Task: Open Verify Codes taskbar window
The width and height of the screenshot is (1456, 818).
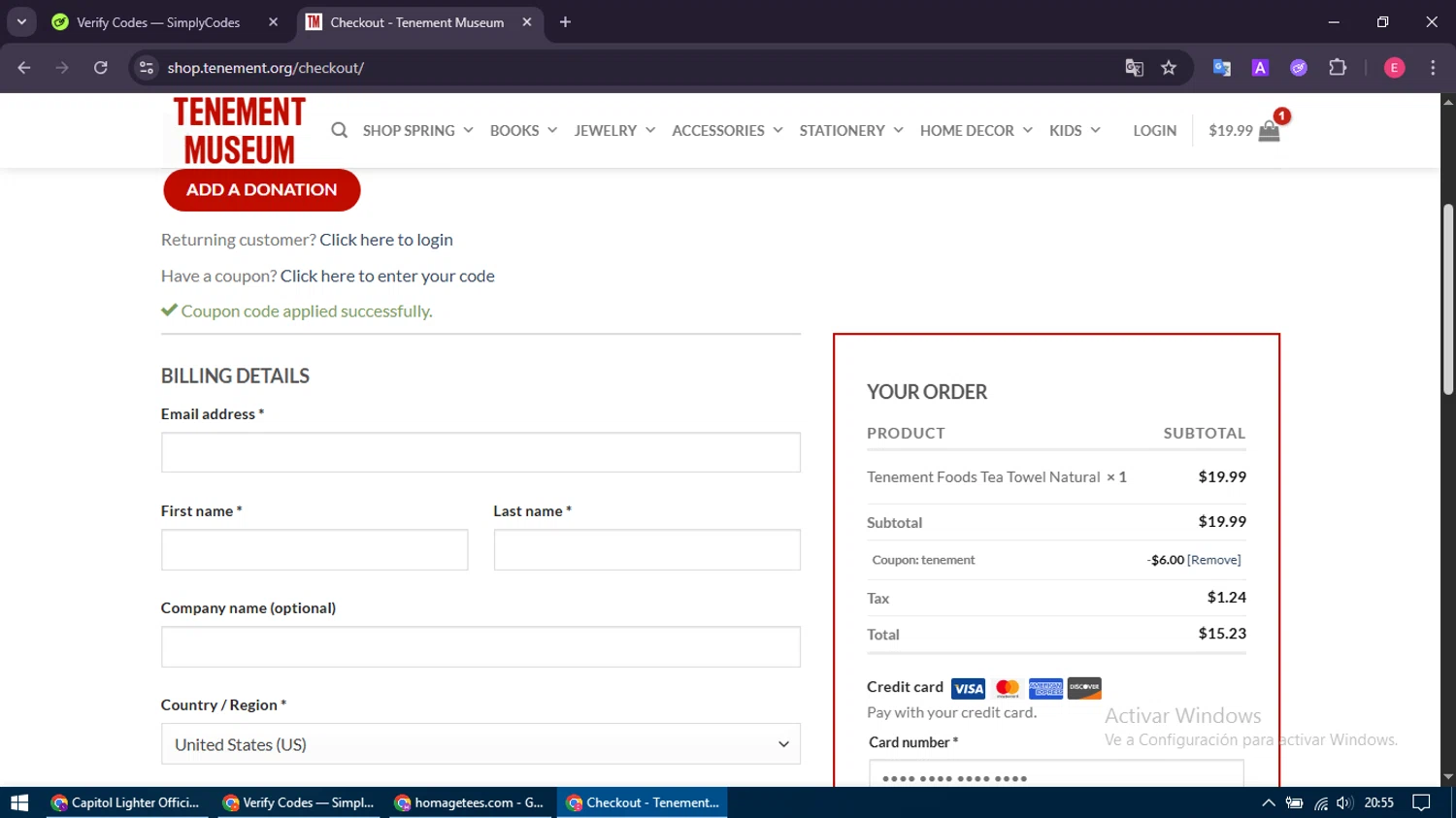Action: [299, 802]
